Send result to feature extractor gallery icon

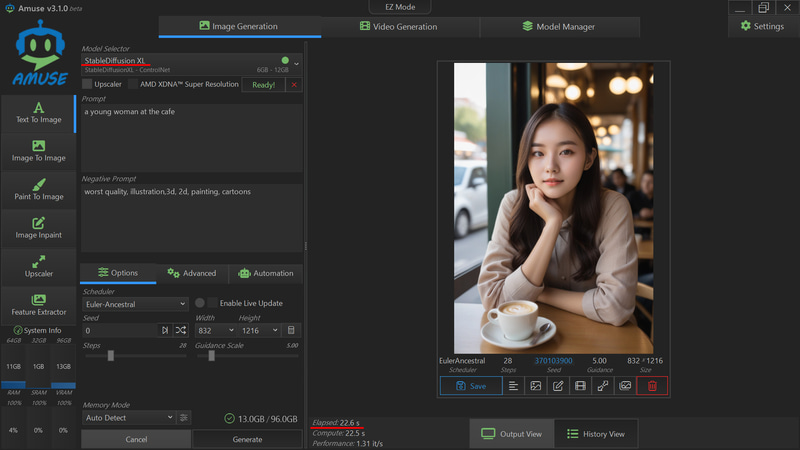point(626,386)
